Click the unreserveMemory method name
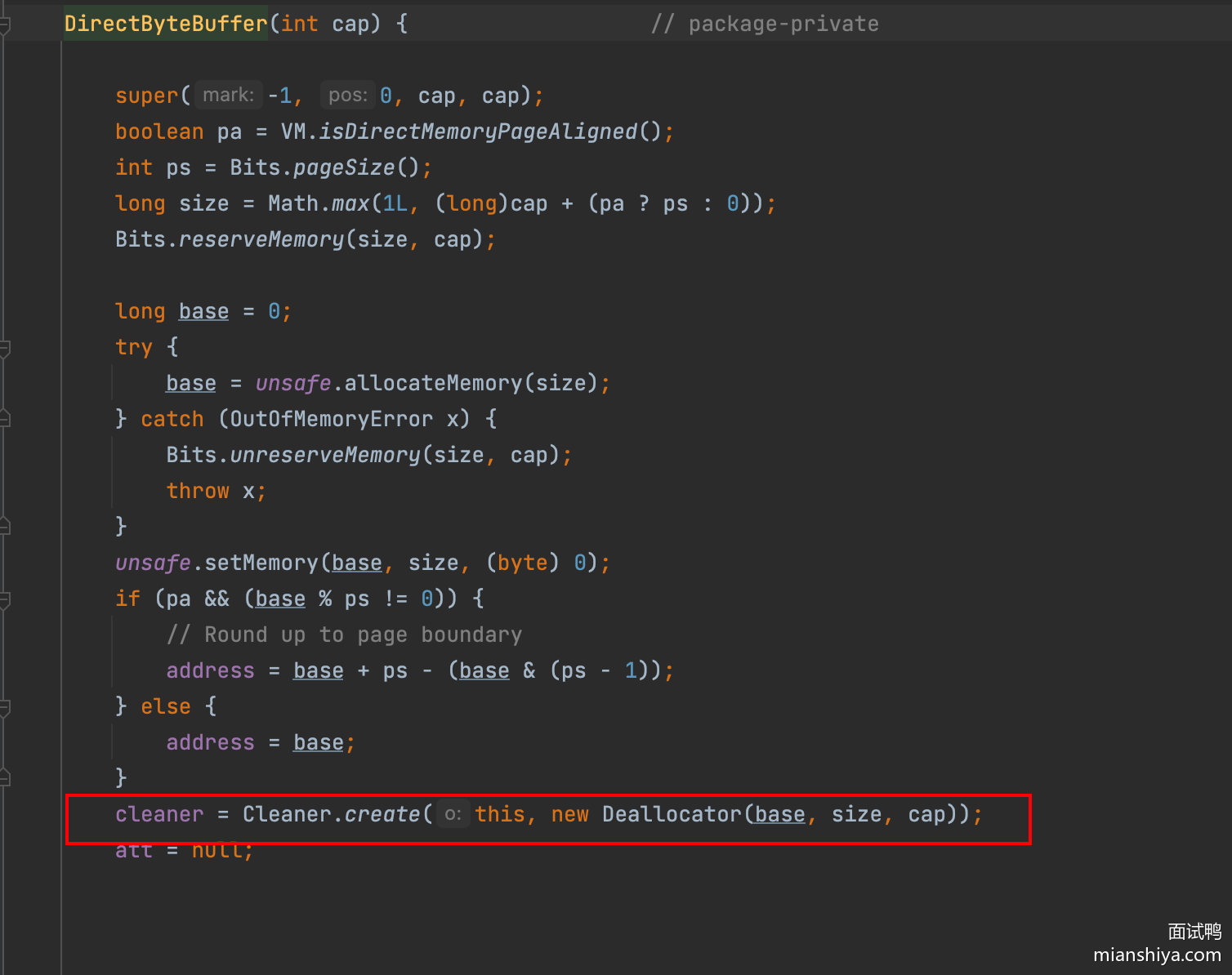 pyautogui.click(x=324, y=455)
